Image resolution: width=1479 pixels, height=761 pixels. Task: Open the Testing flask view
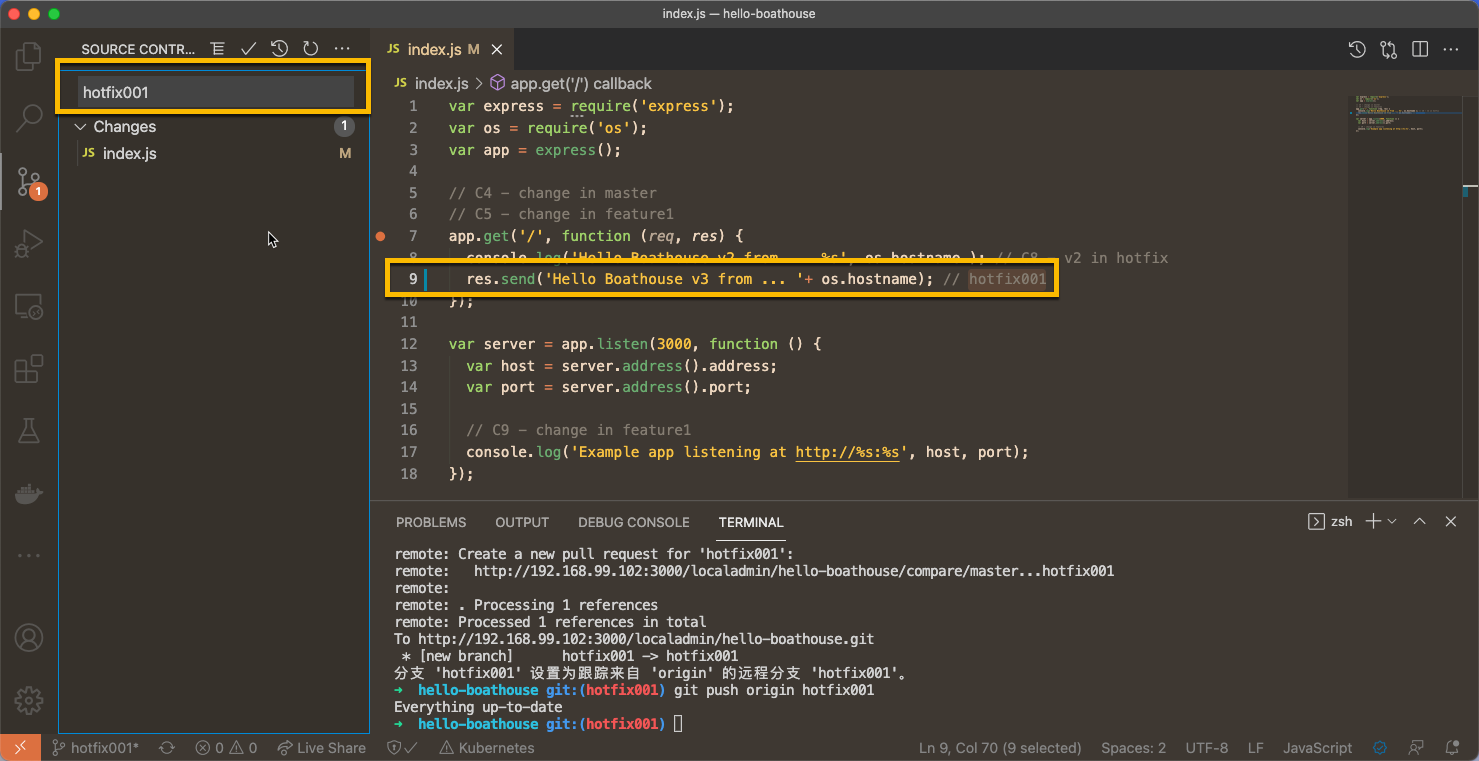[x=29, y=431]
